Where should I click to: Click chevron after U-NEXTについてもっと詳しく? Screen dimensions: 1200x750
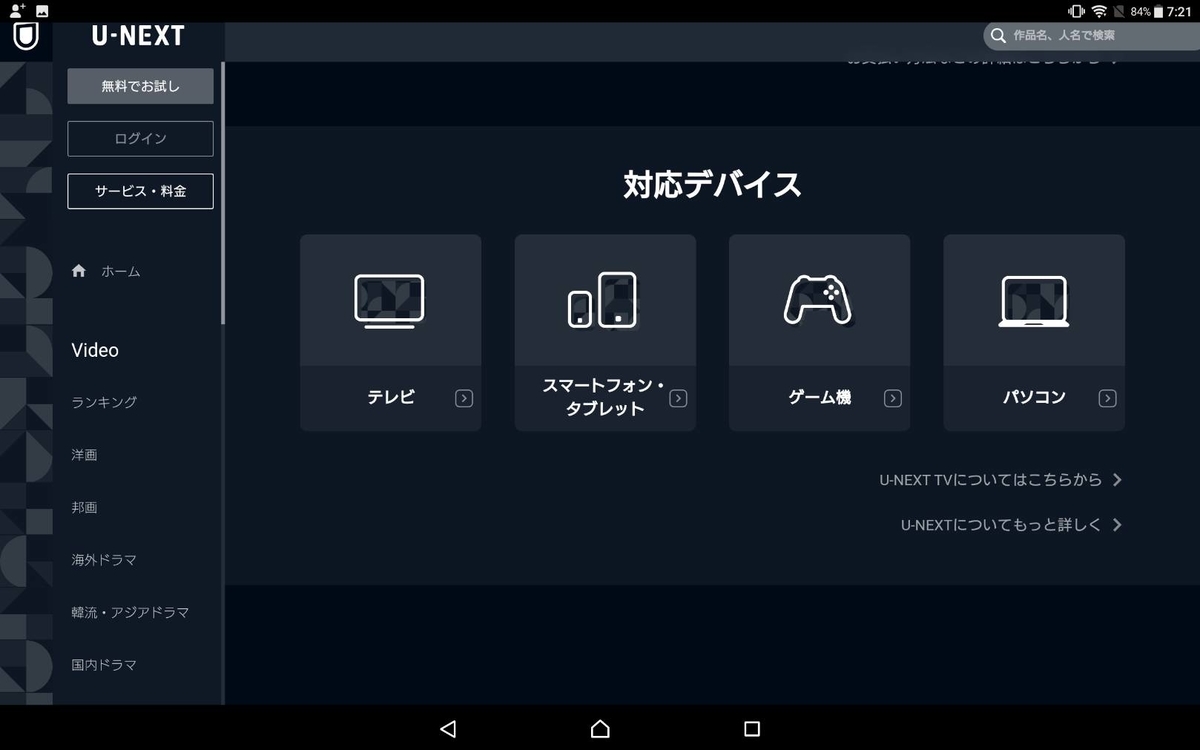click(1117, 525)
